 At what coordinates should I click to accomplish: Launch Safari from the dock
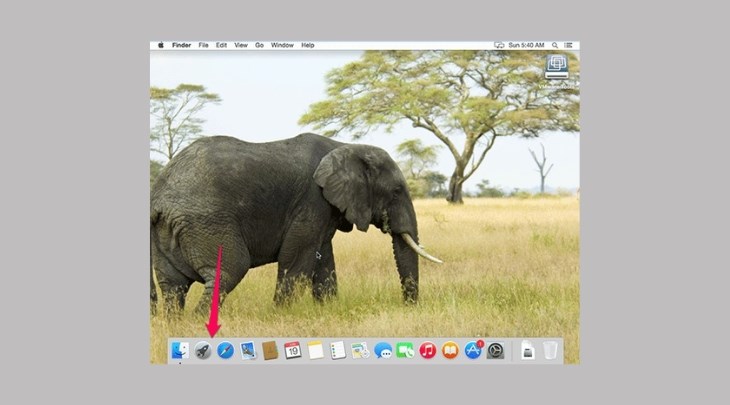pos(225,351)
